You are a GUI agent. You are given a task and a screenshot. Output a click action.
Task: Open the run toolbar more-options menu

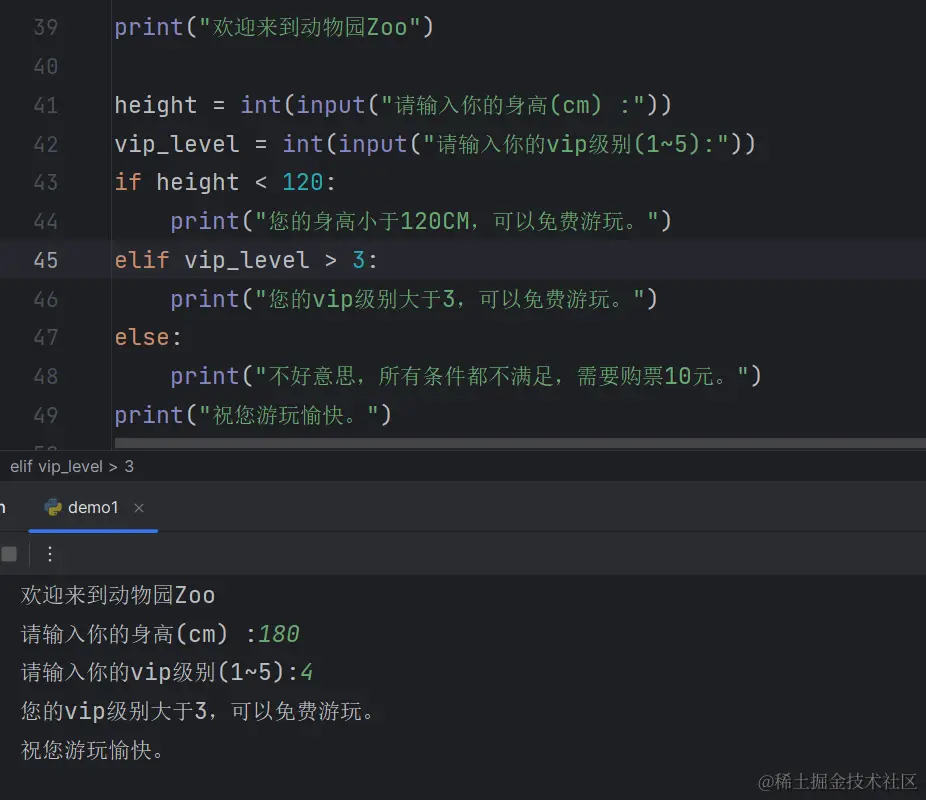pos(50,554)
